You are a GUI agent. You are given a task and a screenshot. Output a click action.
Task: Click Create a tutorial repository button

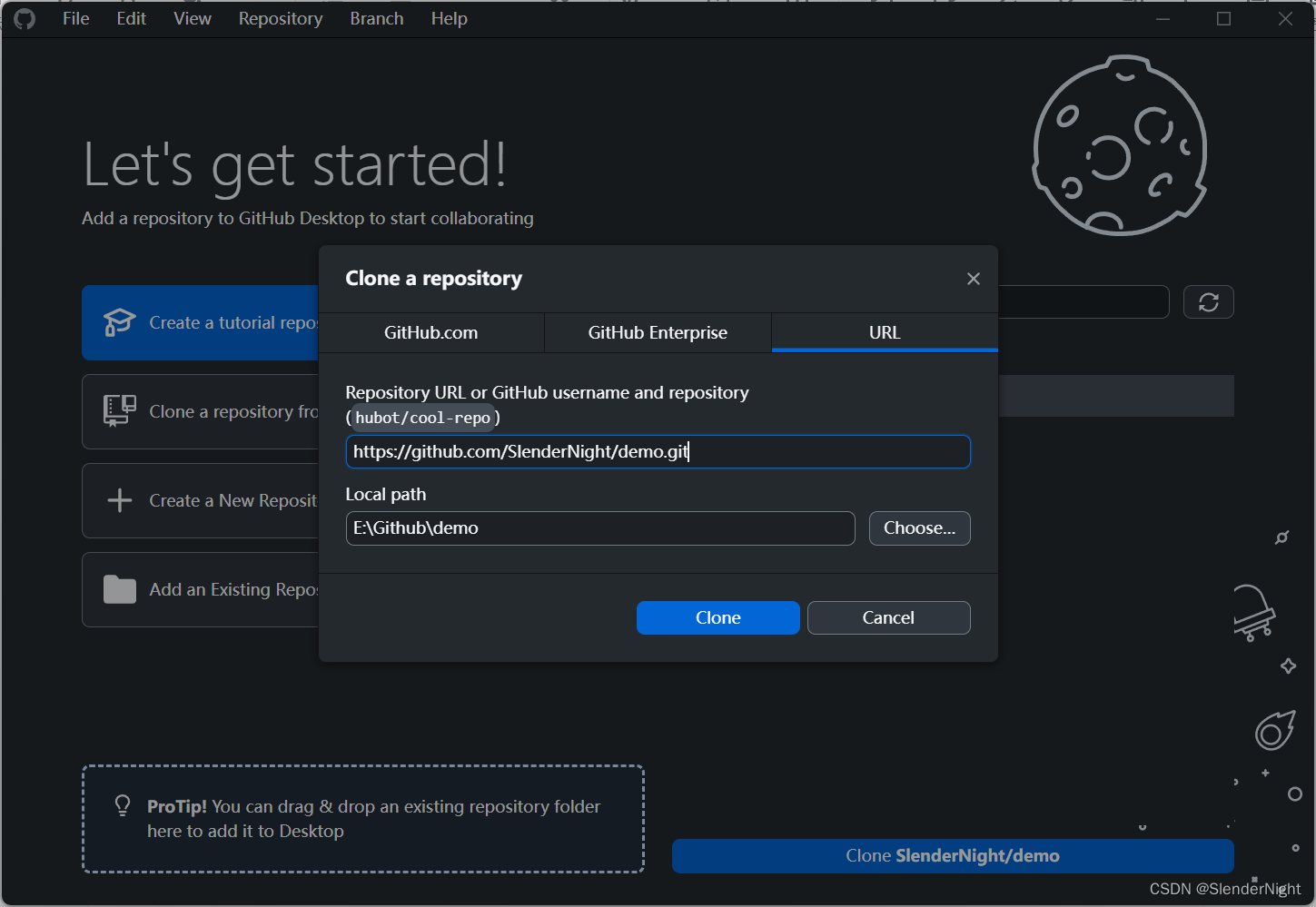coord(201,323)
